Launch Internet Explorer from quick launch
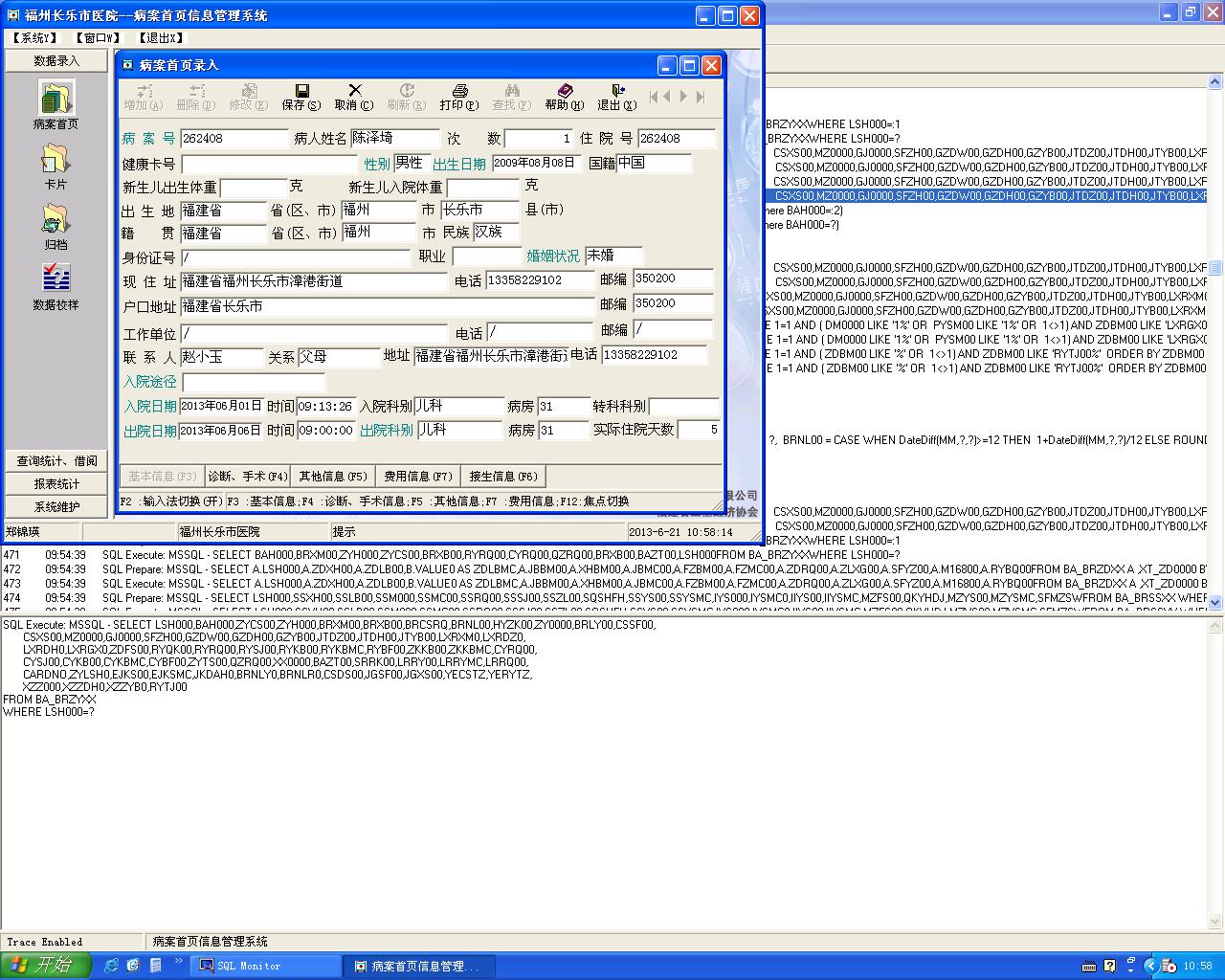This screenshot has width=1225, height=980. [x=111, y=966]
